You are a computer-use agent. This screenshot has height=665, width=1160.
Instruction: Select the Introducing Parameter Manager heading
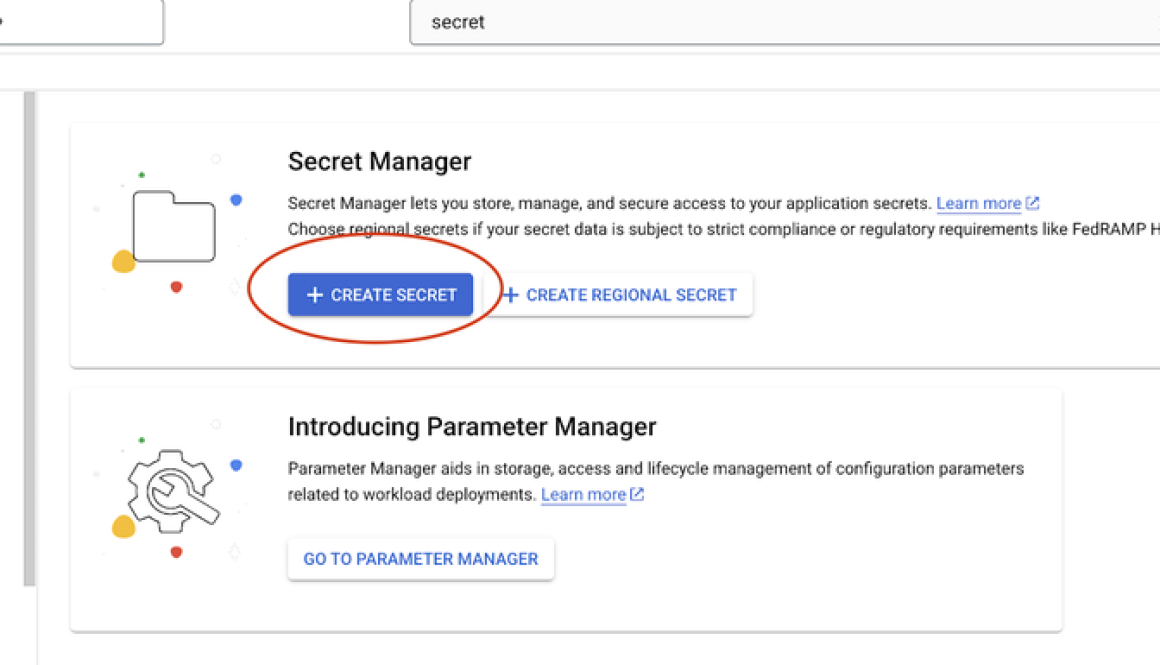pyautogui.click(x=471, y=426)
